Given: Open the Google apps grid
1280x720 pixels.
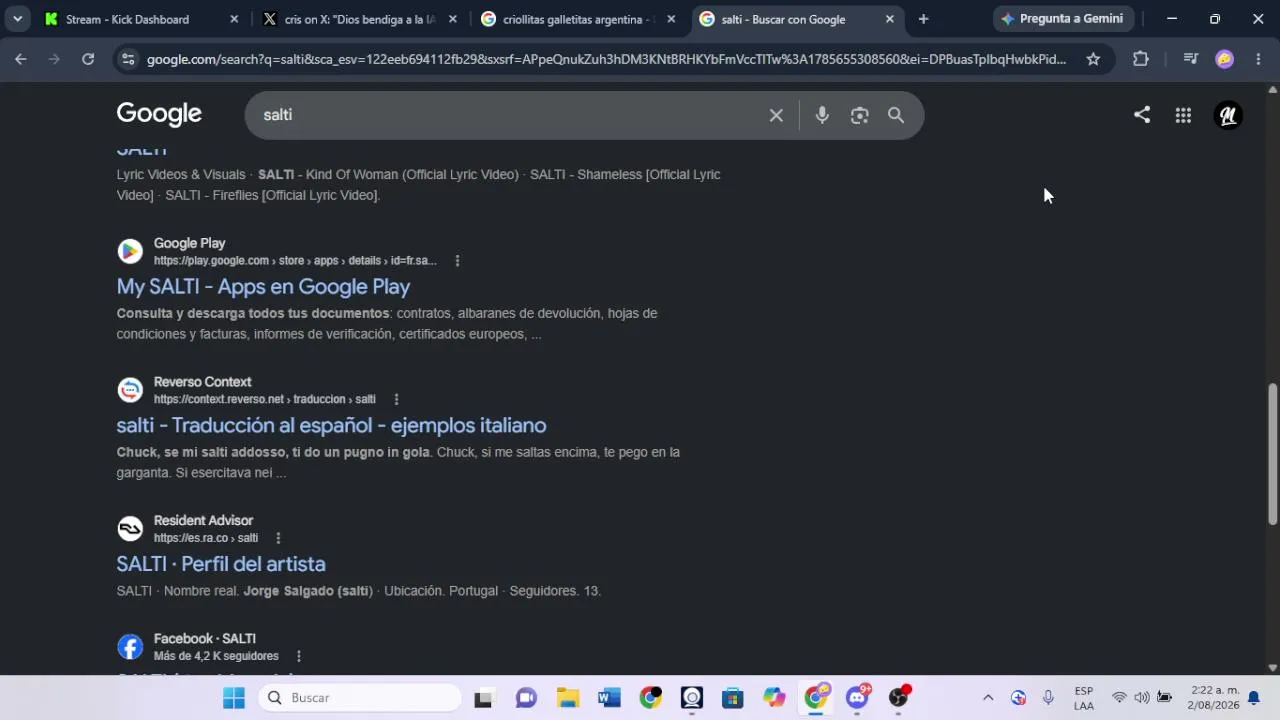Looking at the screenshot, I should tap(1183, 115).
